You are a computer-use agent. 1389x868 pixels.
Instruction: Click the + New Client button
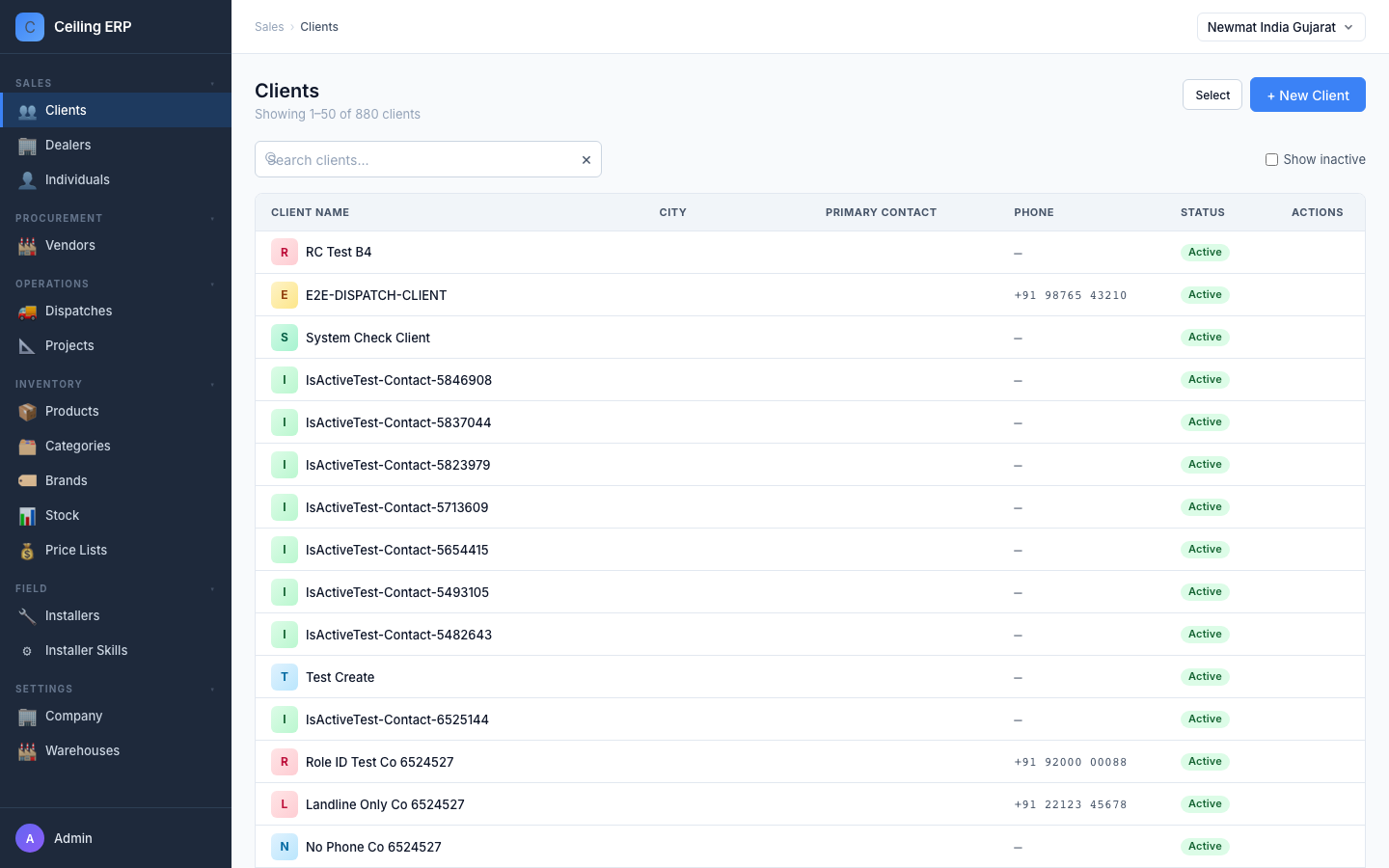(x=1307, y=95)
